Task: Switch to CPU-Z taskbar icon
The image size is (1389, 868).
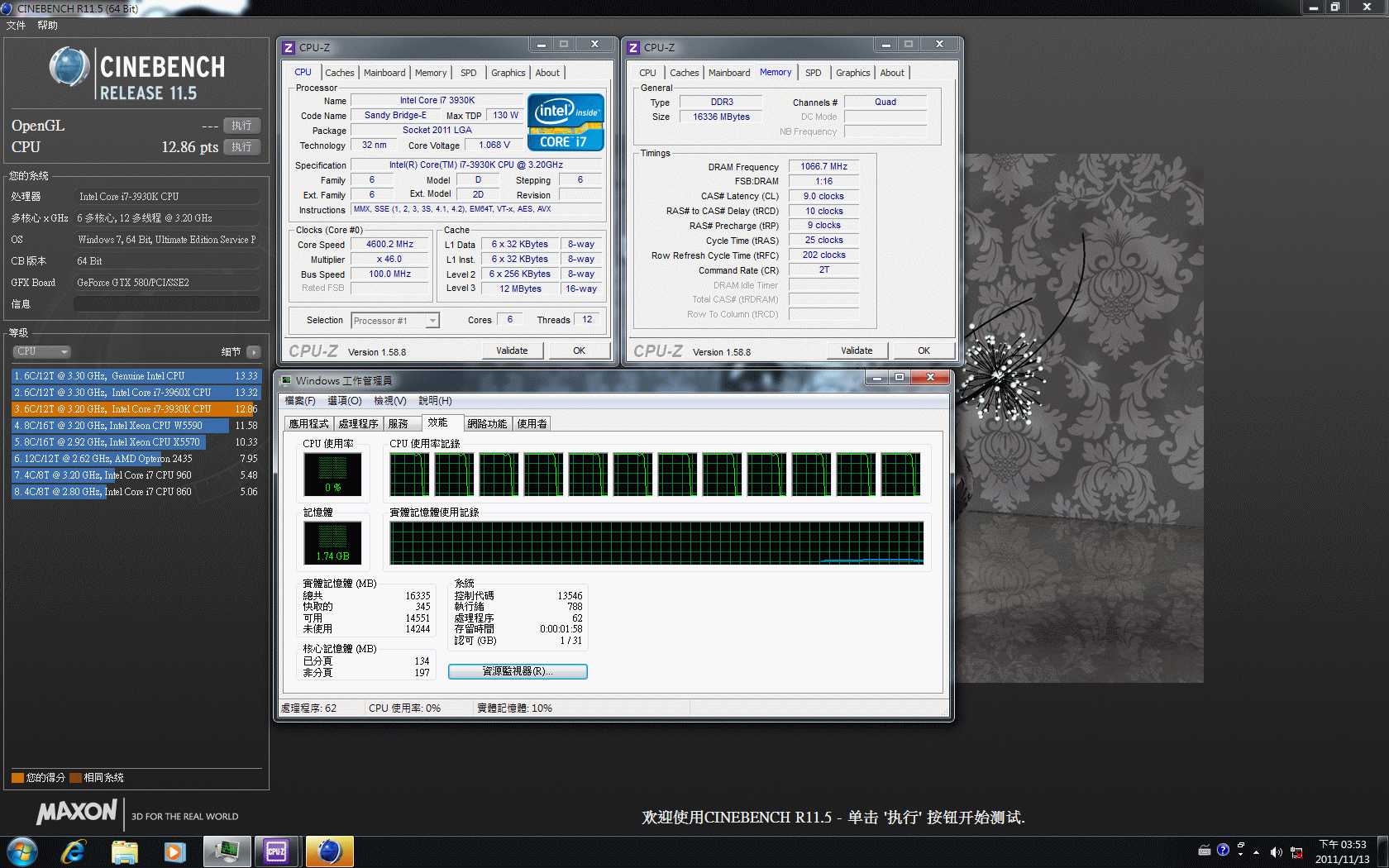Action: tap(276, 851)
